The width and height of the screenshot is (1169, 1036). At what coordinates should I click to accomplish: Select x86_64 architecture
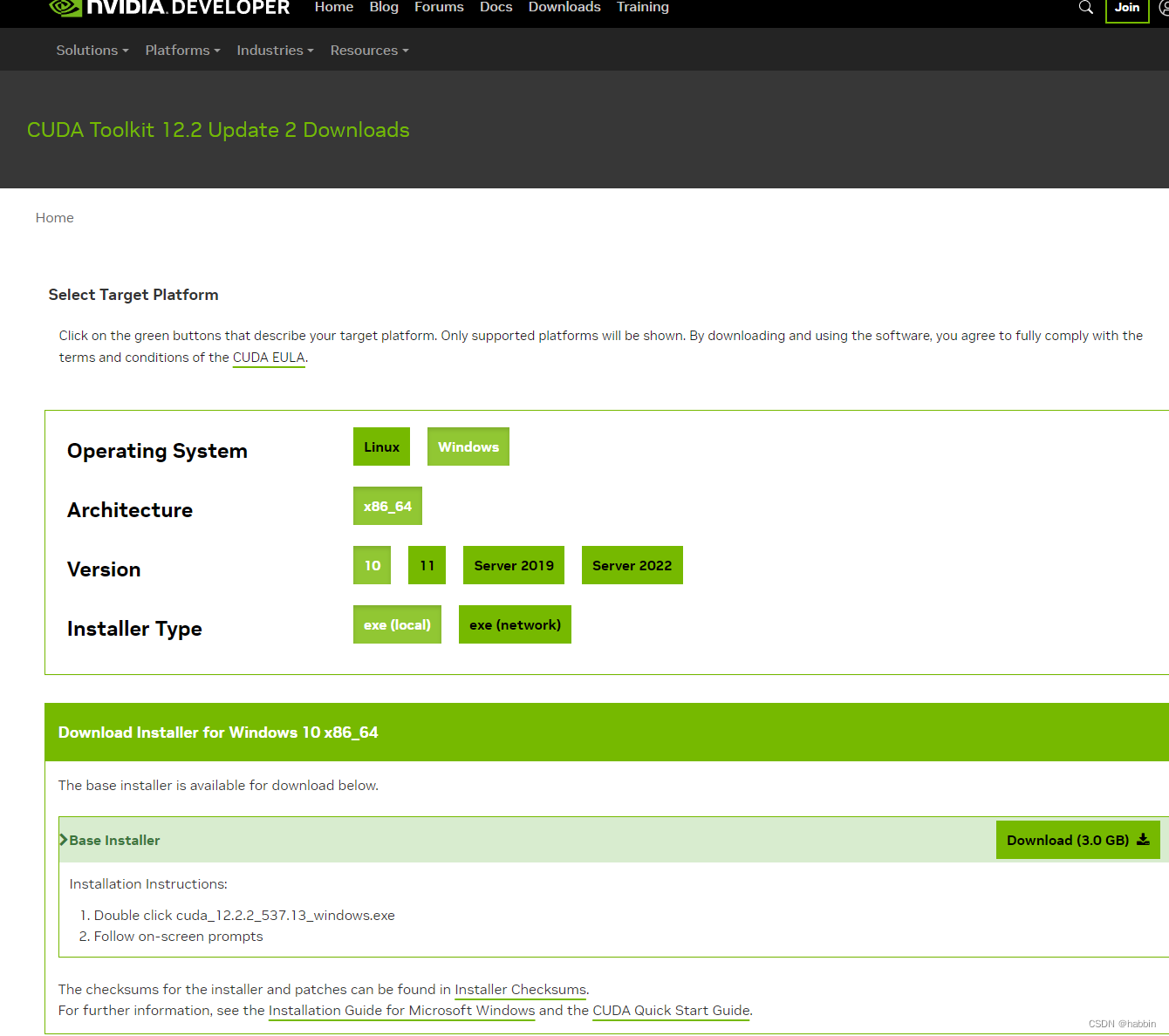coord(387,506)
